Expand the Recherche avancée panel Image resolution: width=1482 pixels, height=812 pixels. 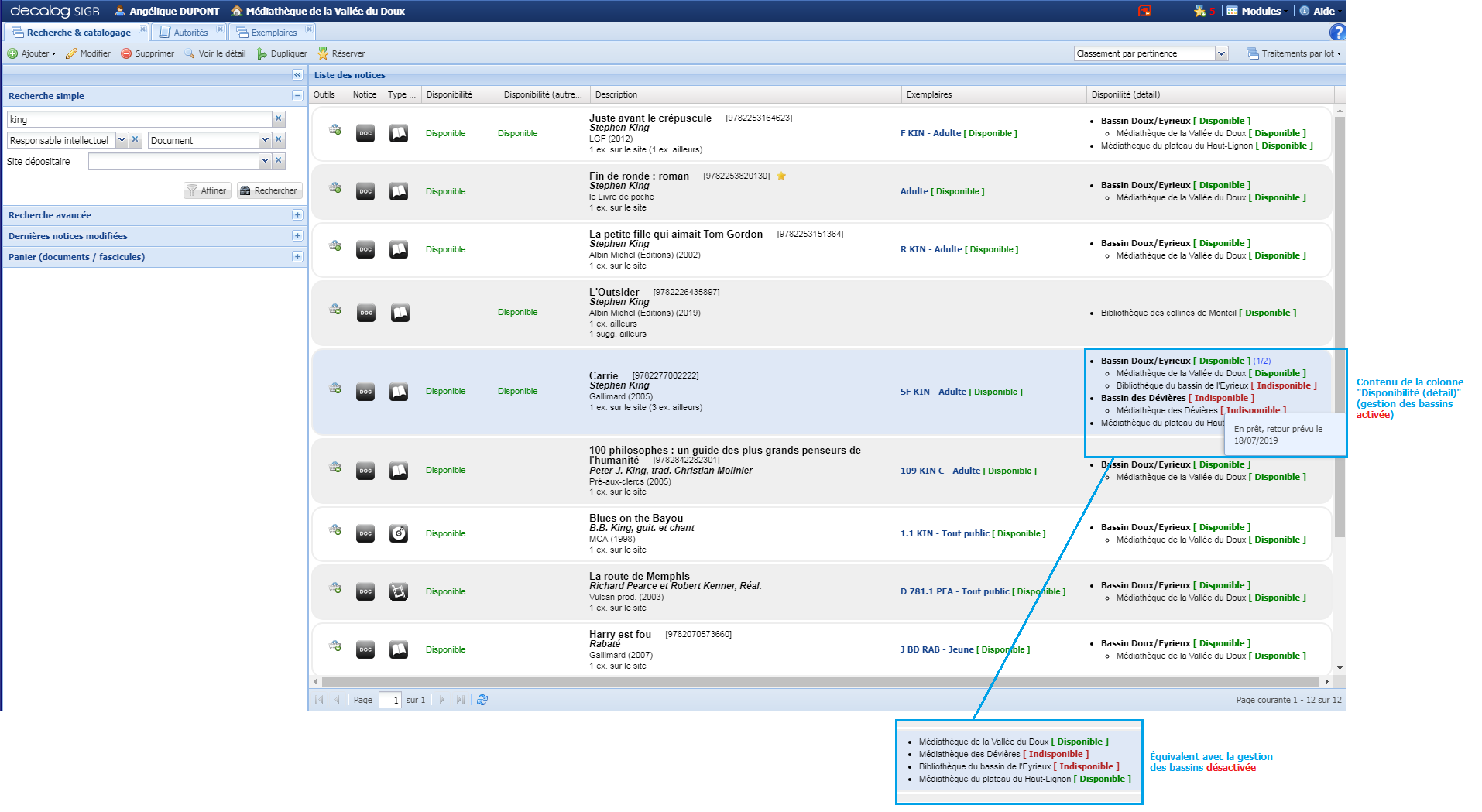point(297,214)
